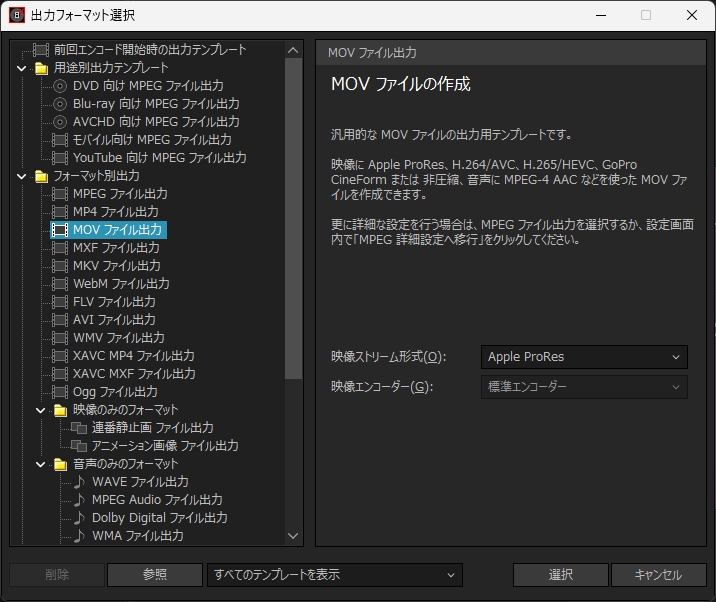
Task: Collapse the 音声のみのフォーマット group
Action: 41,464
